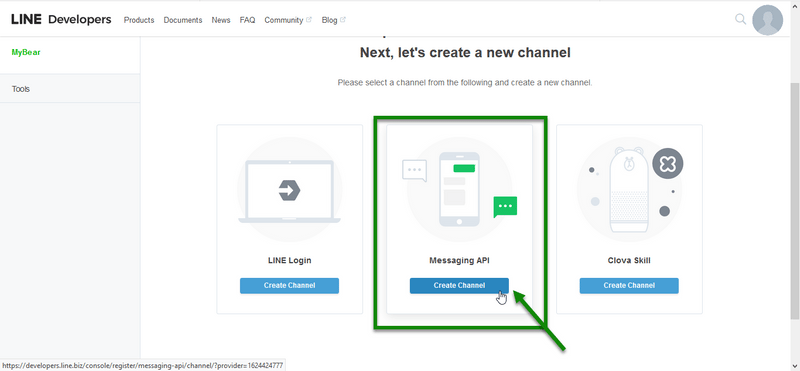Click the LINE Developers logo

tap(61, 20)
